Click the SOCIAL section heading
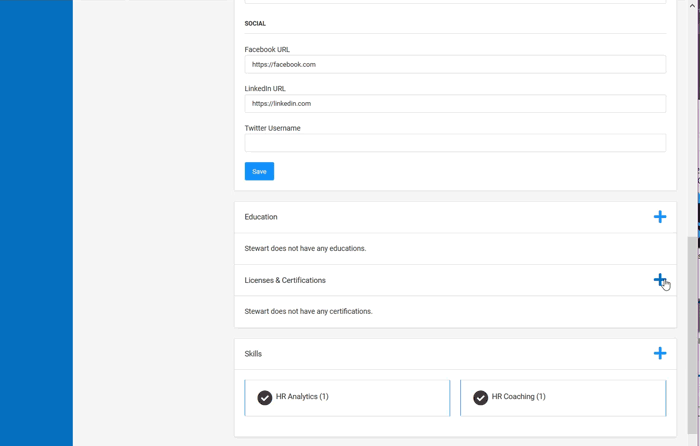 click(x=255, y=24)
